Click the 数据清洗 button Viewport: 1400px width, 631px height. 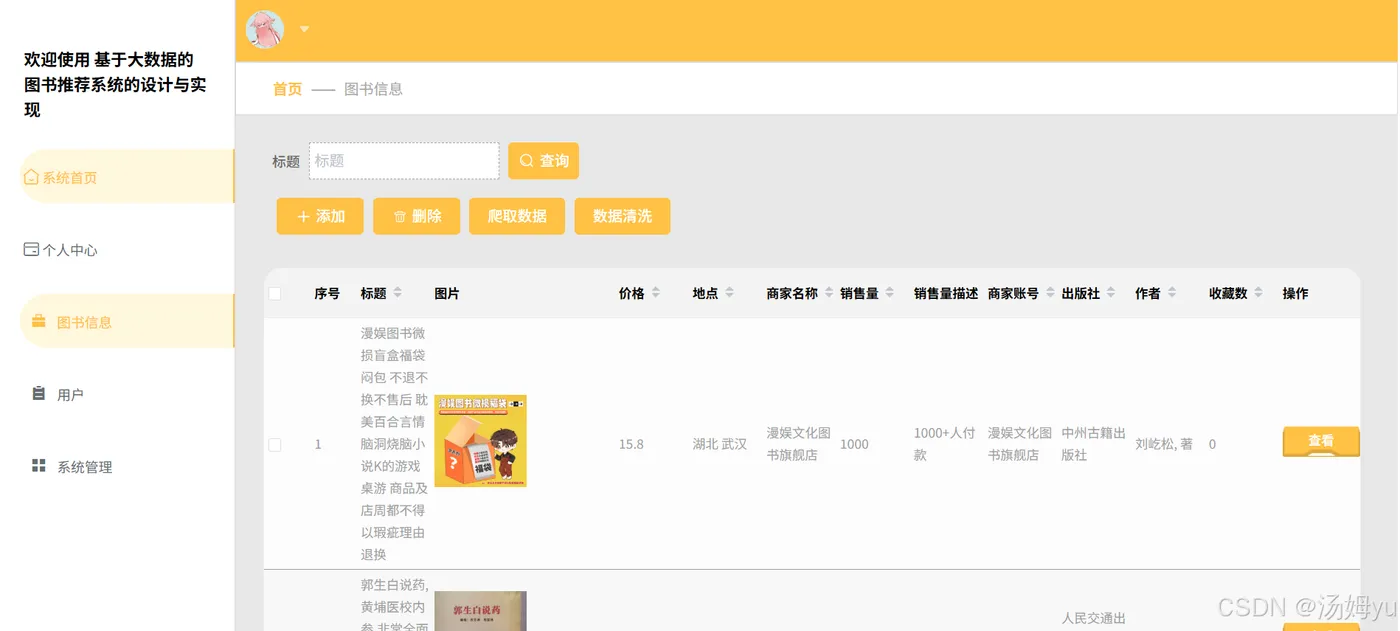(x=622, y=216)
